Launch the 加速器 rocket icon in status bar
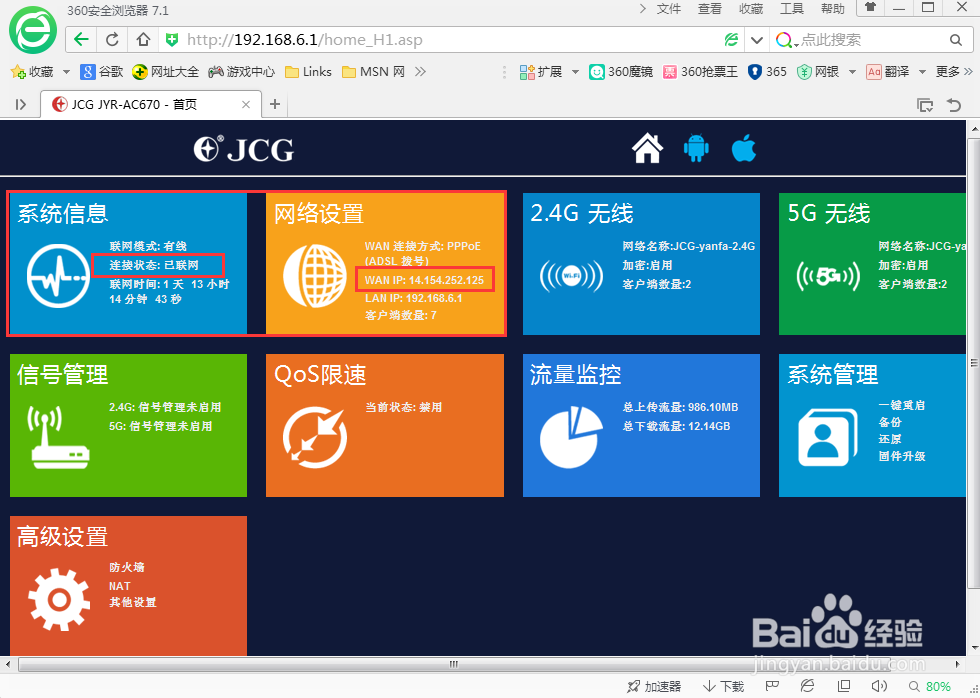Screen dimensions: 980x698 coord(633,686)
